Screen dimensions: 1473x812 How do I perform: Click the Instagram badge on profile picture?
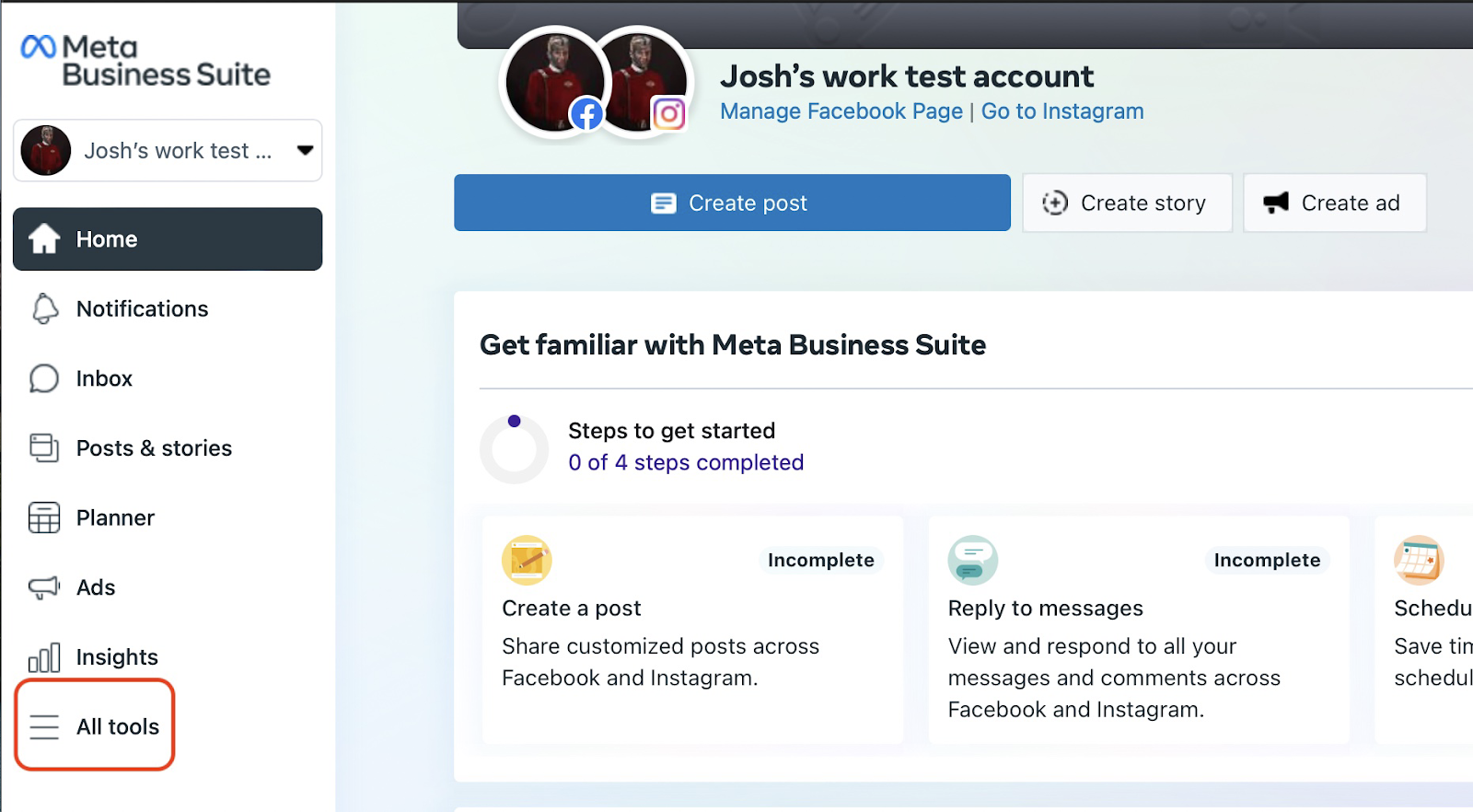click(668, 114)
